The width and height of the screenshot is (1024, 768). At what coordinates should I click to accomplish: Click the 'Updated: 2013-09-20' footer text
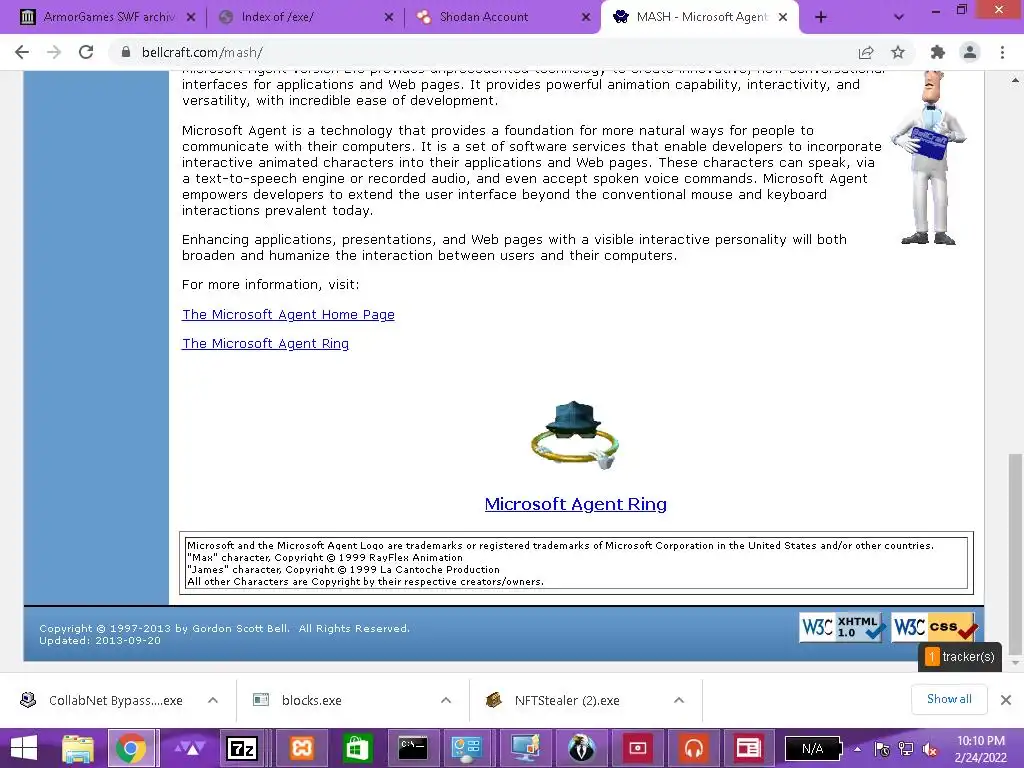(100, 641)
